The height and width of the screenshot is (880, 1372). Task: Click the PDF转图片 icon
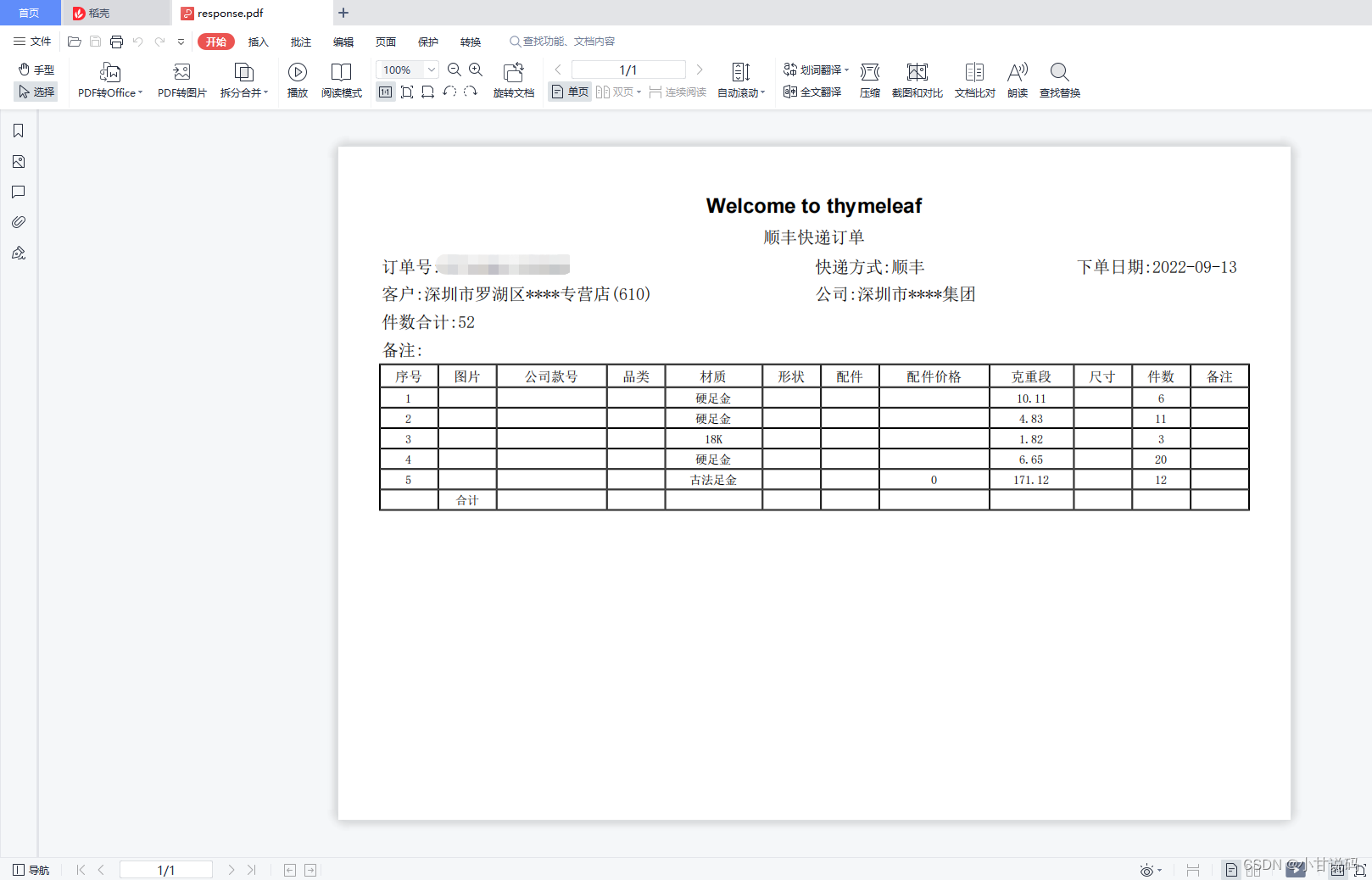coord(181,73)
